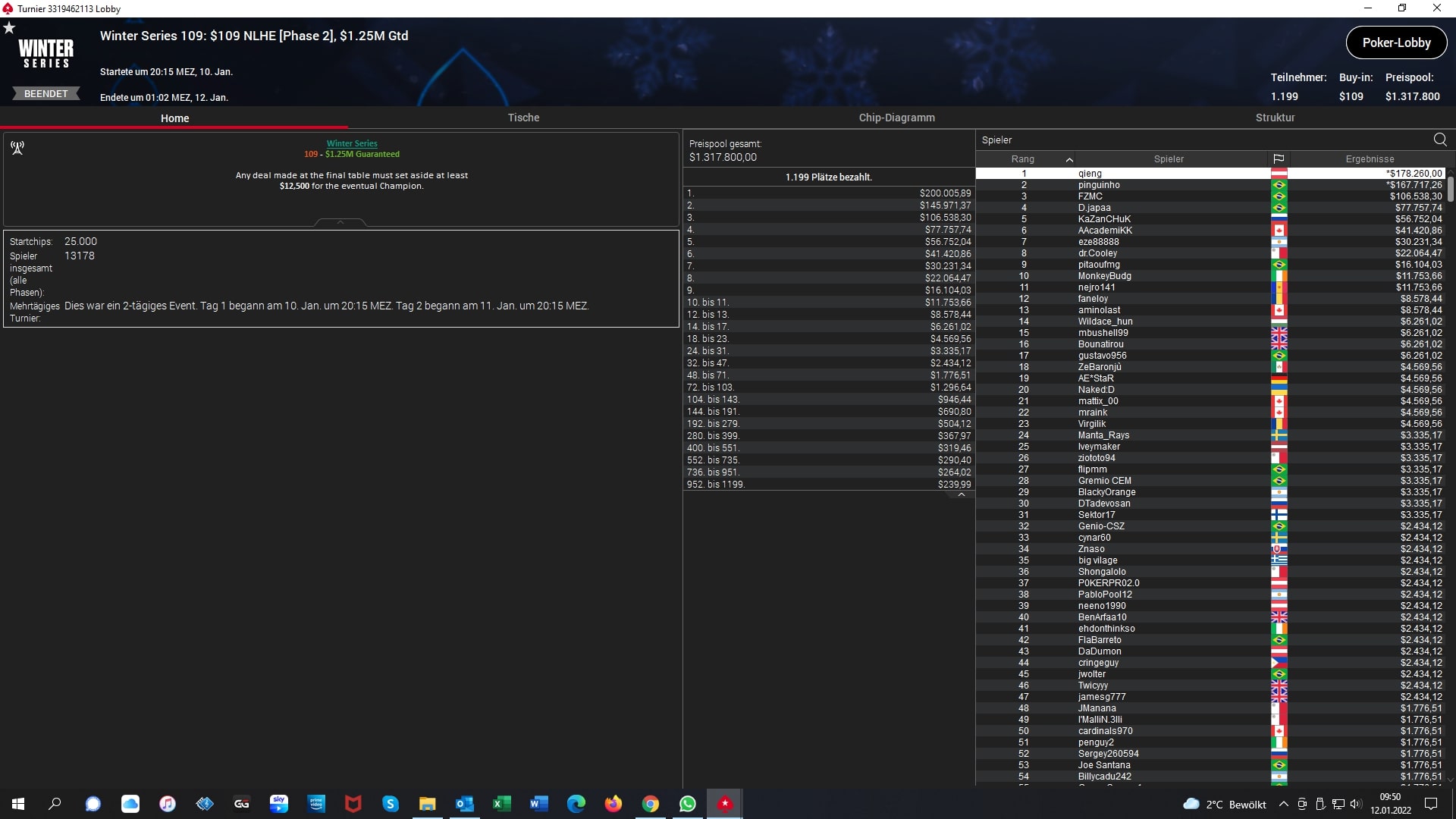Open WhatsApp from the taskbar
The image size is (1456, 819).
[x=687, y=804]
